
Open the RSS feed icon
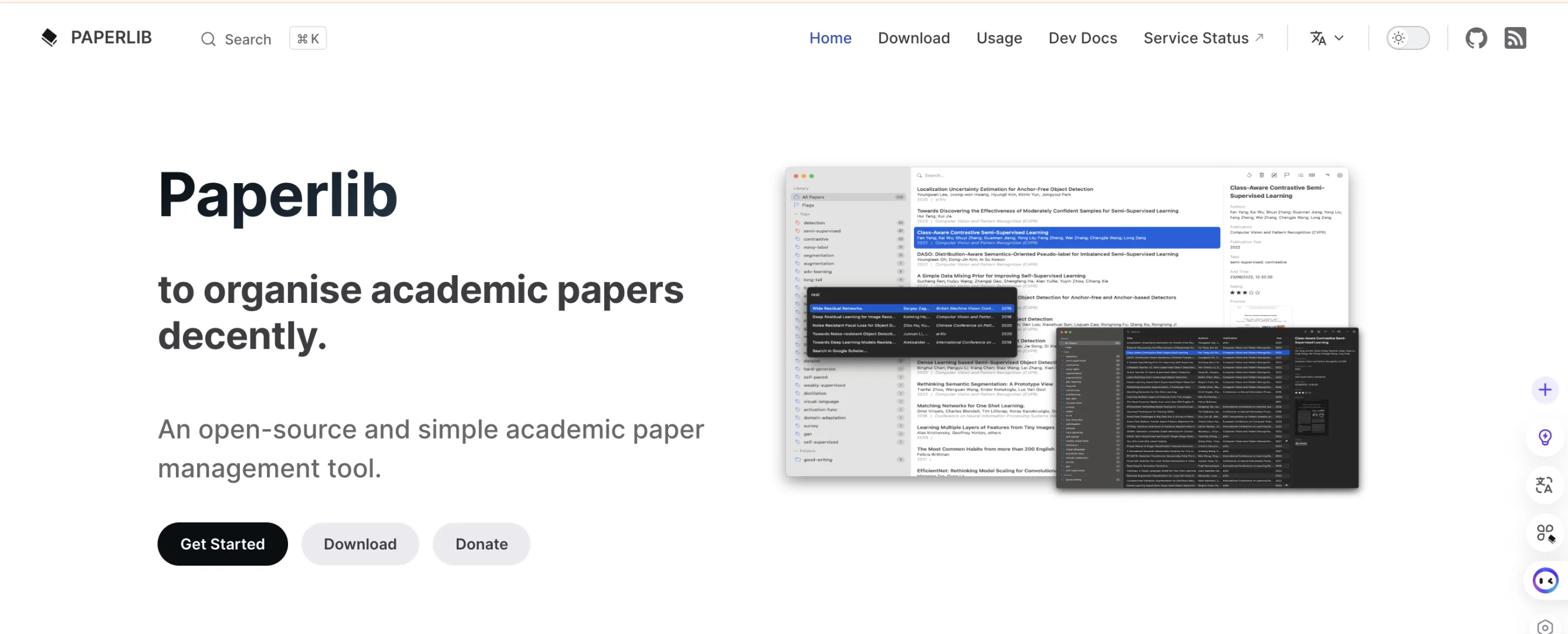tap(1515, 38)
